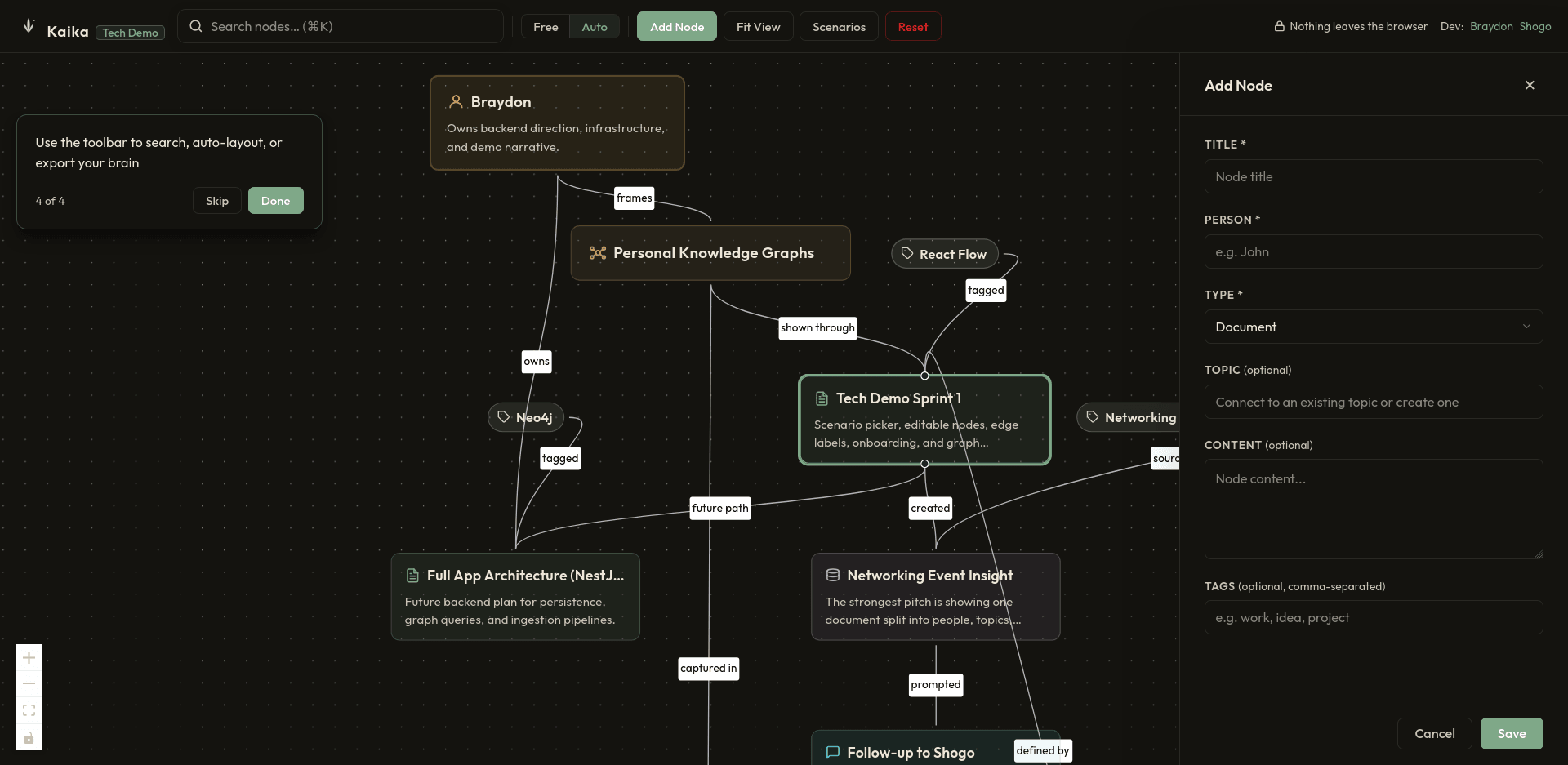1568x765 pixels.
Task: Zoom out on the canvas
Action: (x=29, y=683)
